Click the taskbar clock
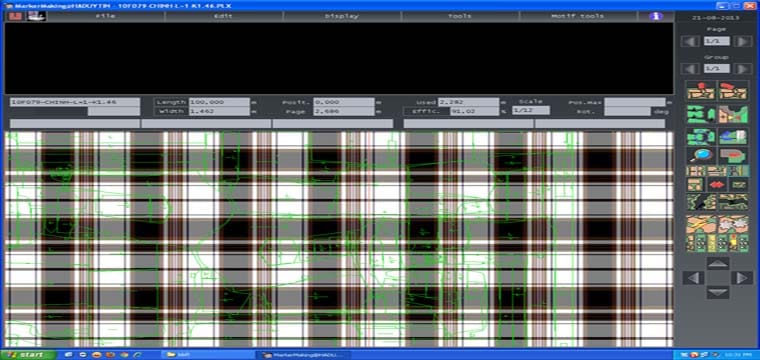 (738, 355)
